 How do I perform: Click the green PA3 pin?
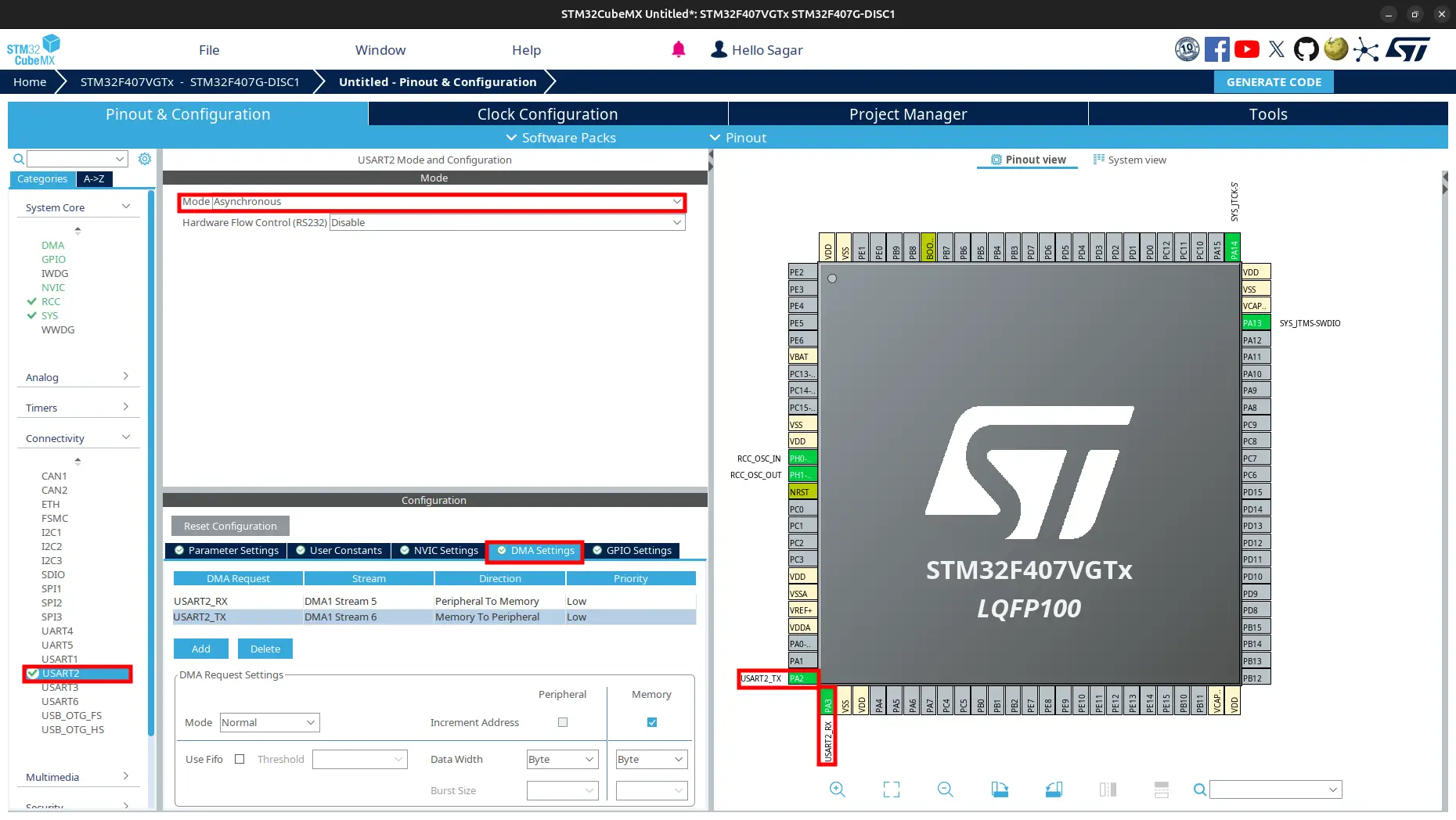pos(827,701)
